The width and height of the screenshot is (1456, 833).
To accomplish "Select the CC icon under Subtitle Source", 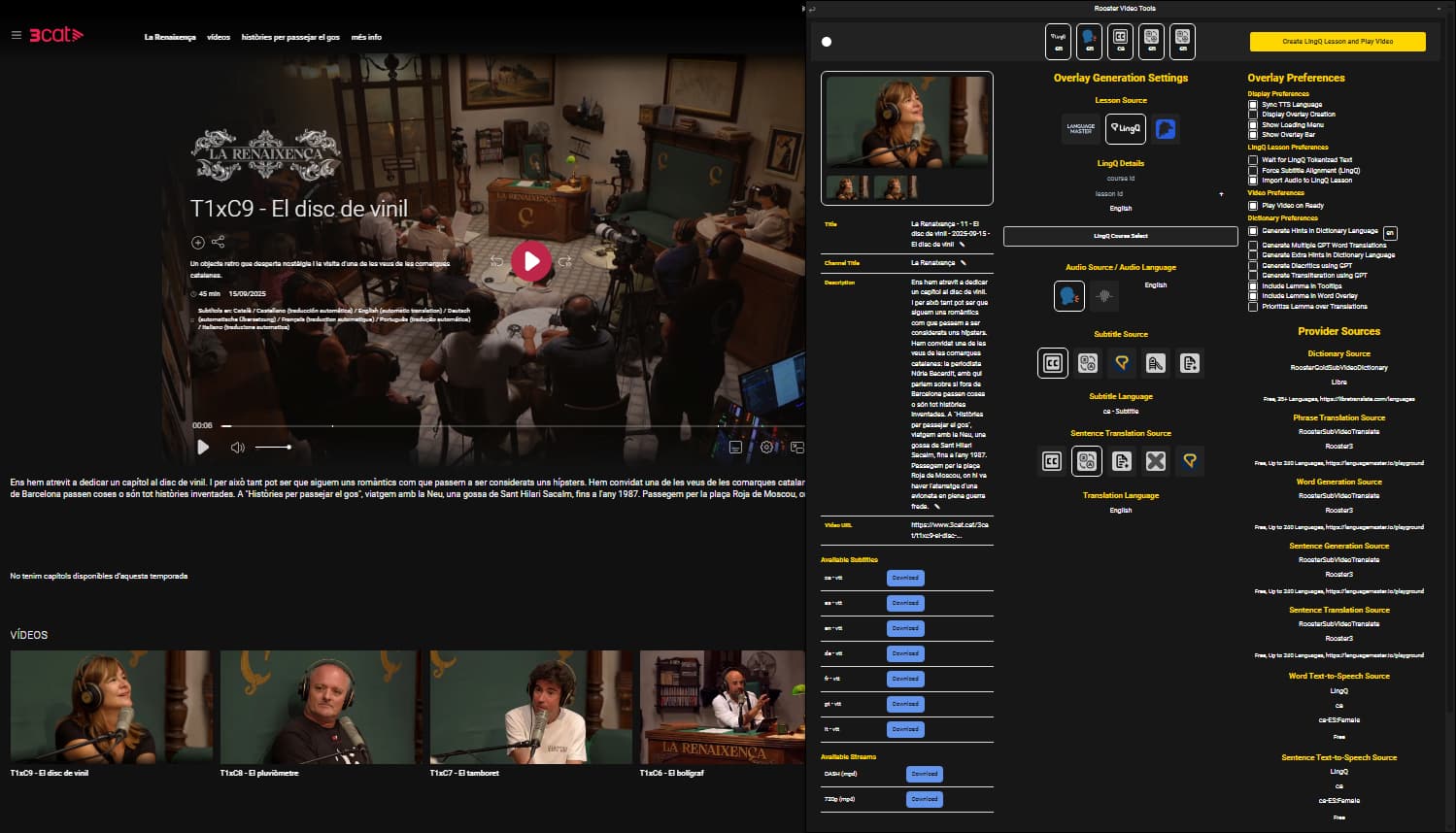I will [x=1052, y=363].
